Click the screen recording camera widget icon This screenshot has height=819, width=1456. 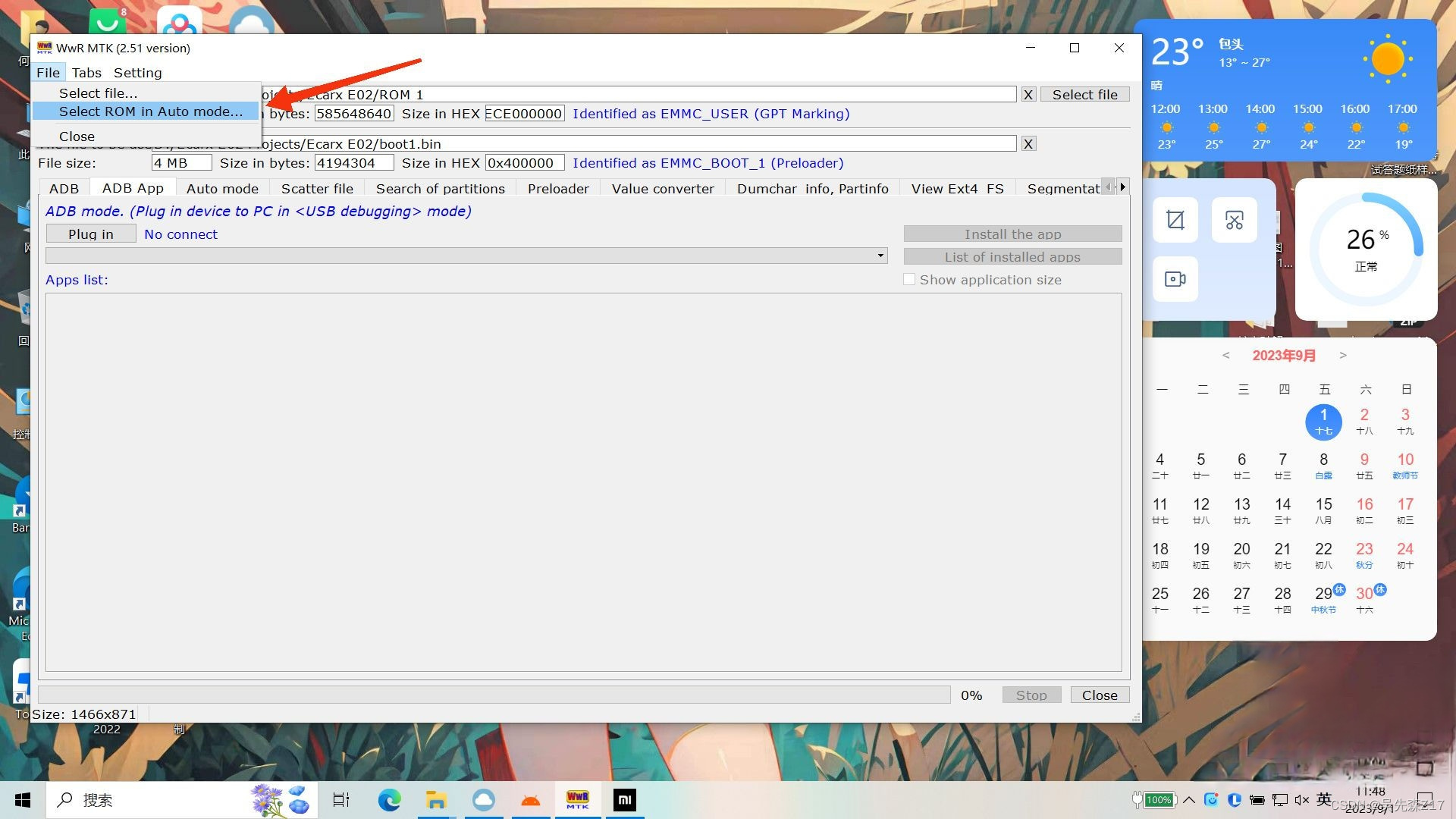click(1175, 279)
